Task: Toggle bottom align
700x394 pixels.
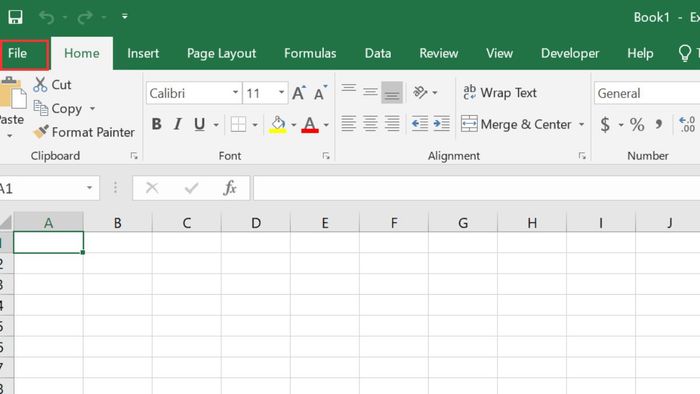Action: coord(392,92)
